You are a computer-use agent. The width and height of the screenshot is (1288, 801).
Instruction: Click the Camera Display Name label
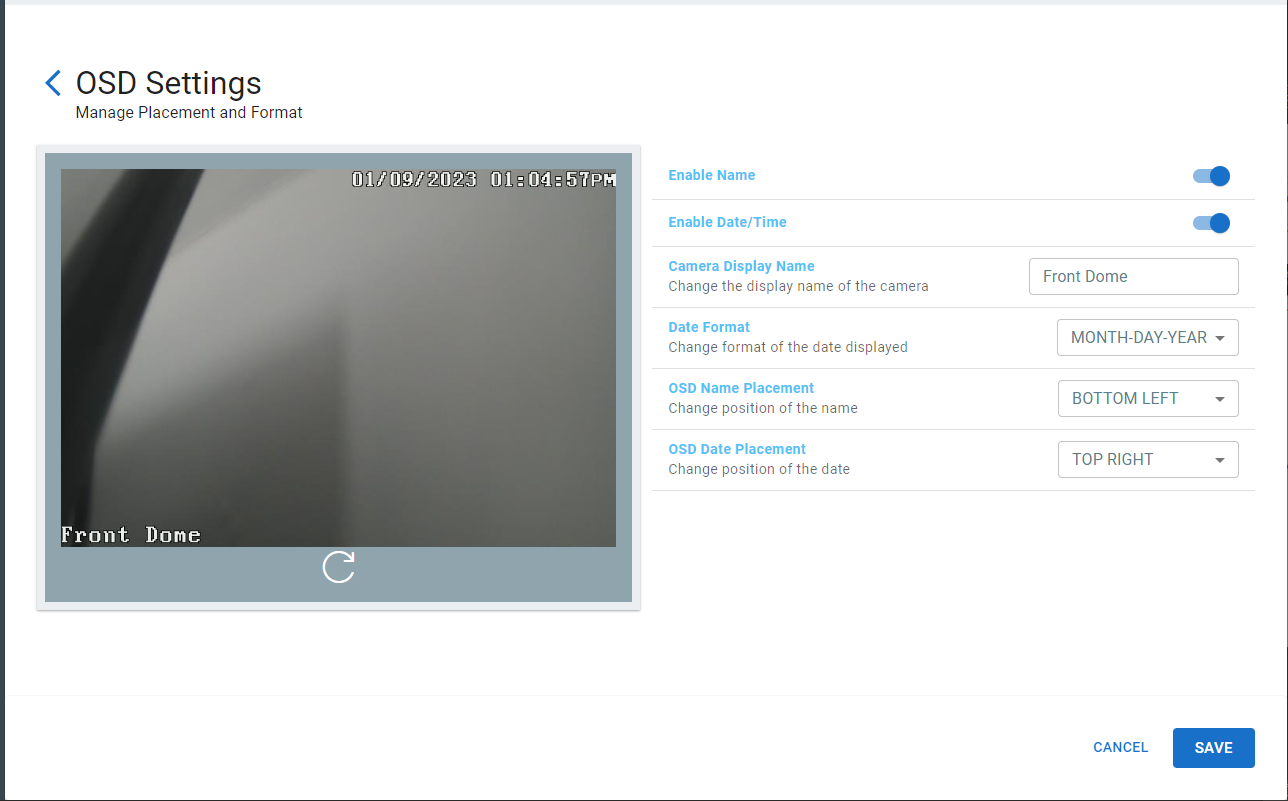click(x=741, y=266)
